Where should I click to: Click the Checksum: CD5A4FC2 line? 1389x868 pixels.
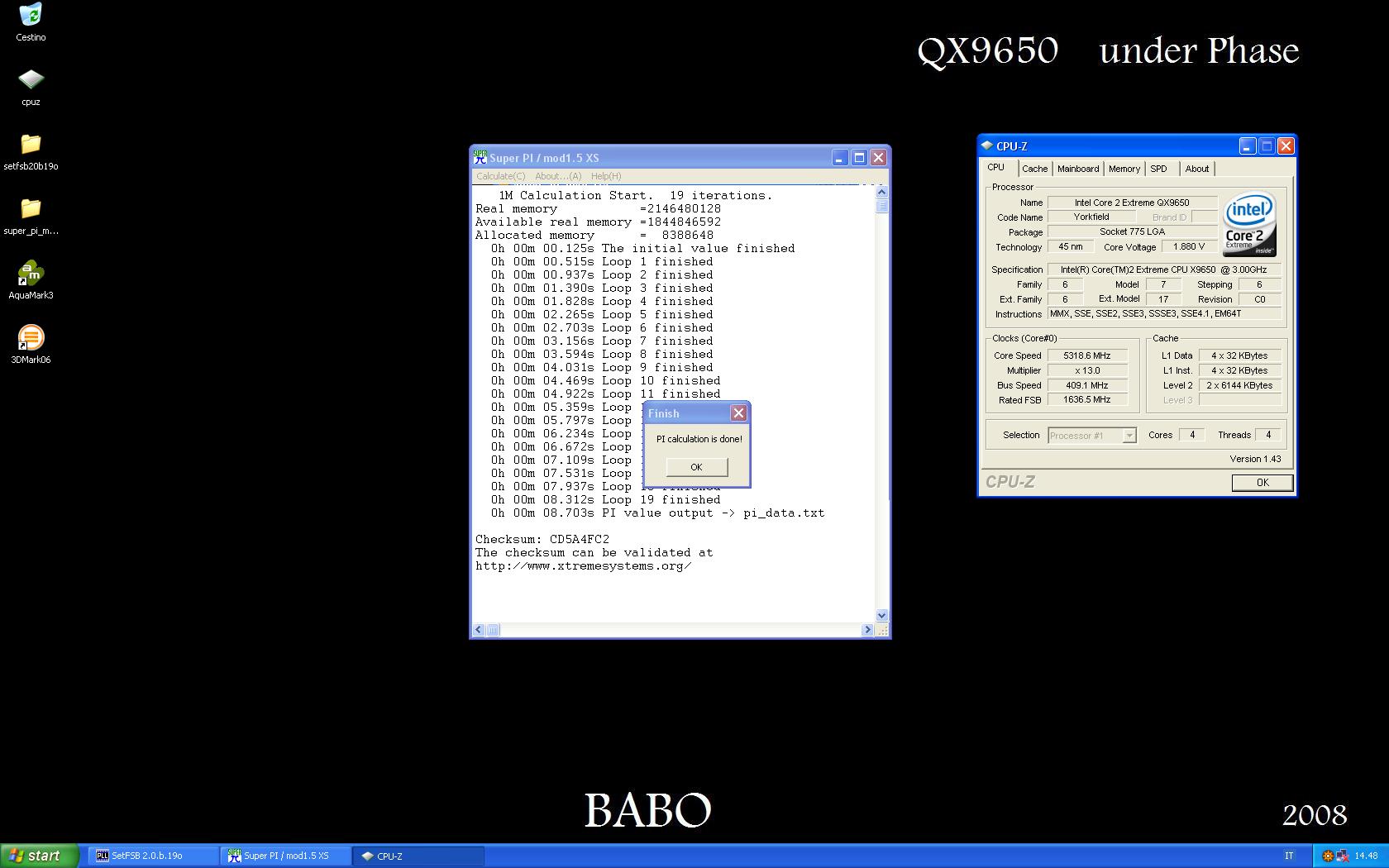pyautogui.click(x=542, y=539)
